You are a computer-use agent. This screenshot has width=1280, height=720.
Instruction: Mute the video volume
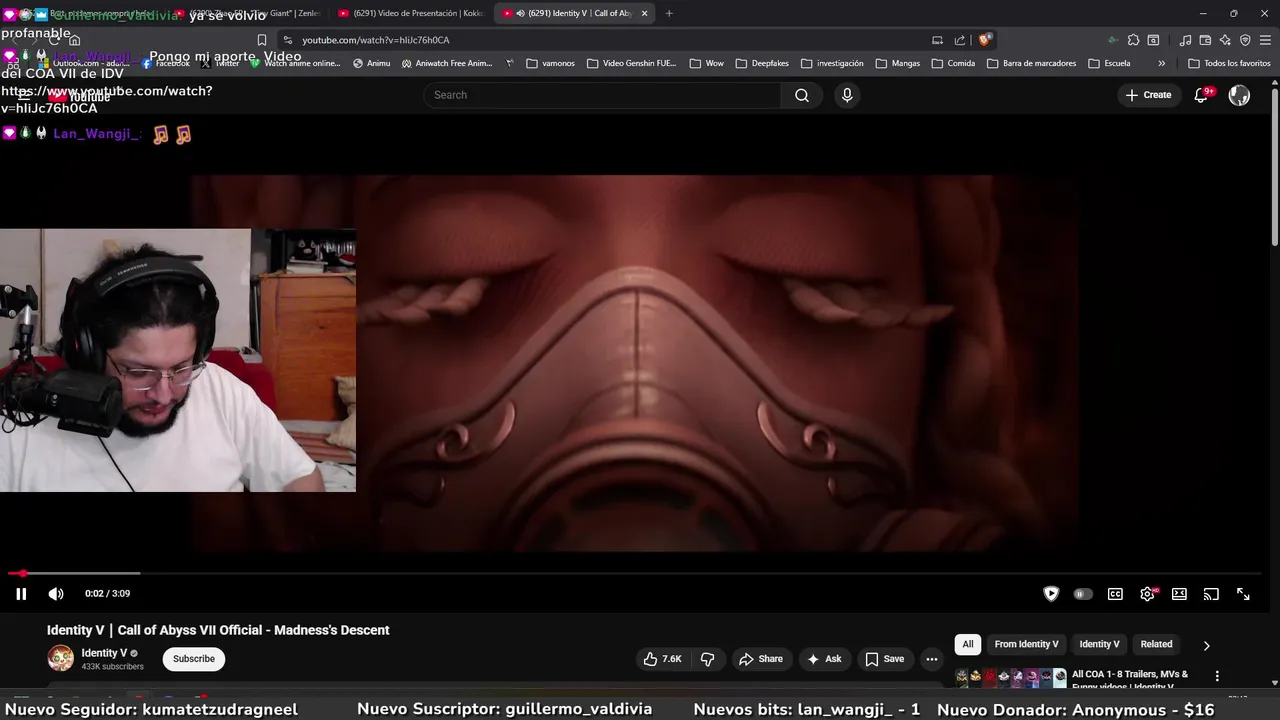56,594
